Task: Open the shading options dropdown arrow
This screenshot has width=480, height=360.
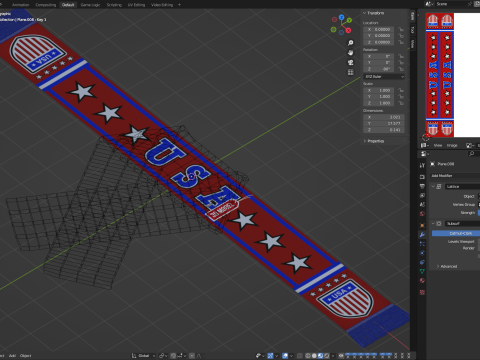Action: [333, 356]
